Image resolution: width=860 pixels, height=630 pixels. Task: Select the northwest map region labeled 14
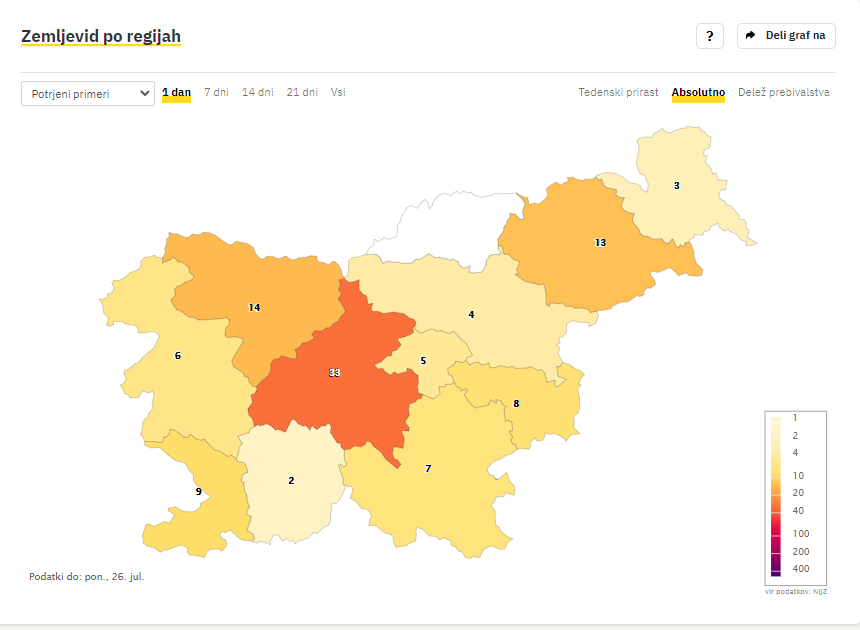pos(254,308)
